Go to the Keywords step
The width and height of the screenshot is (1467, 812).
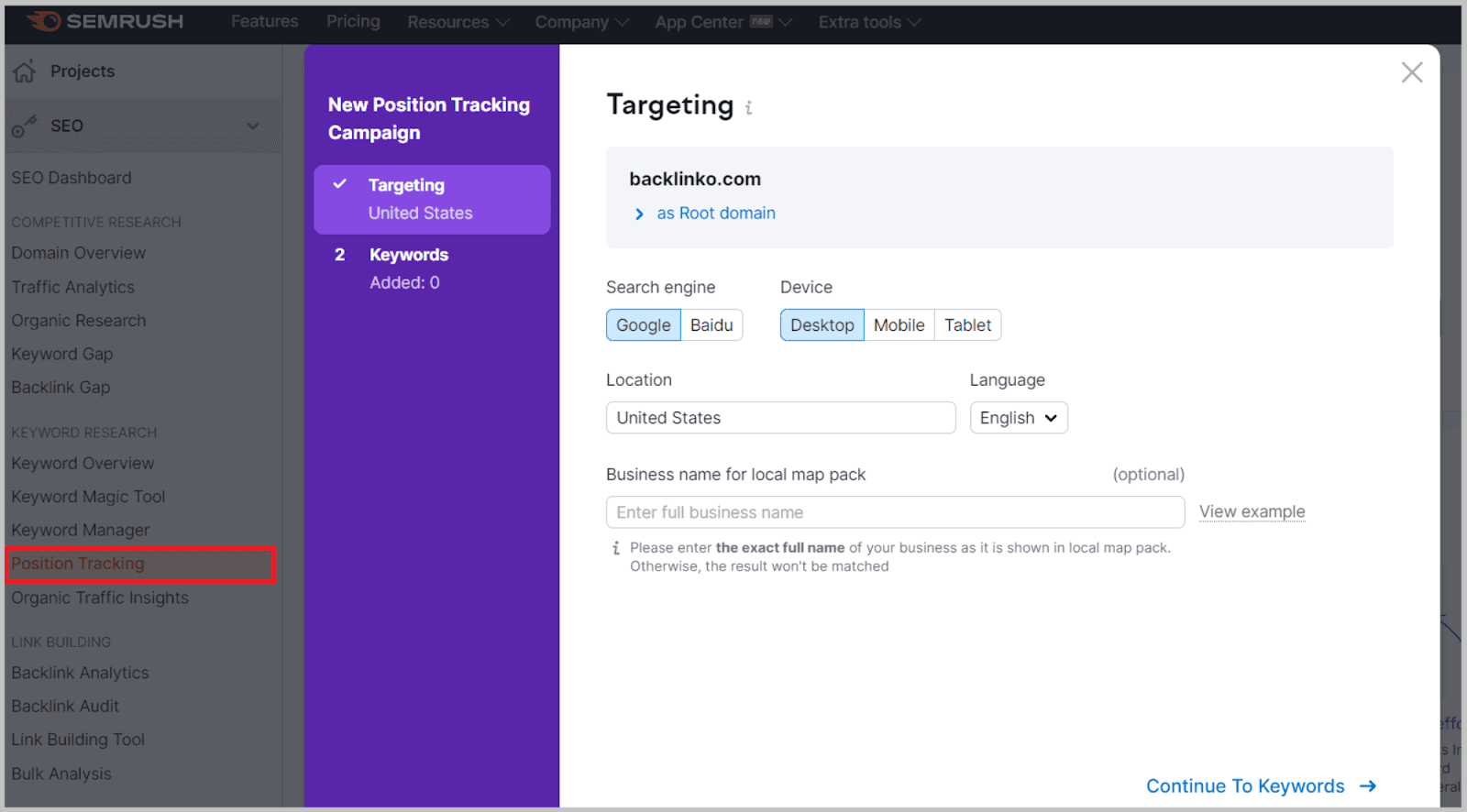[x=432, y=269]
